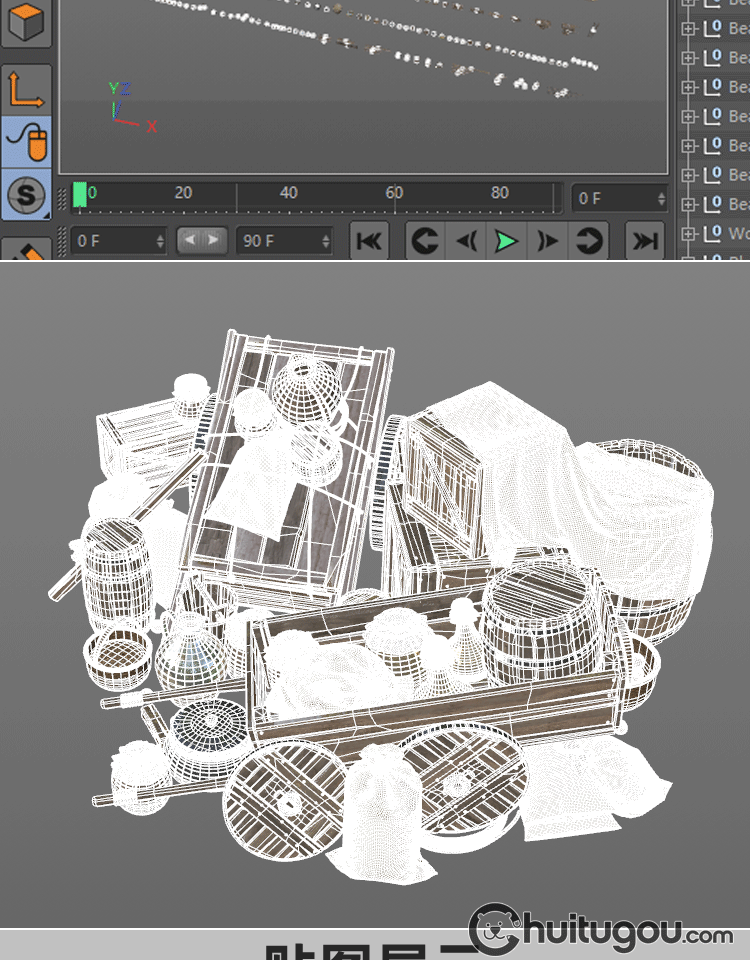Expand the Wo object in the tree

pyautogui.click(x=688, y=233)
